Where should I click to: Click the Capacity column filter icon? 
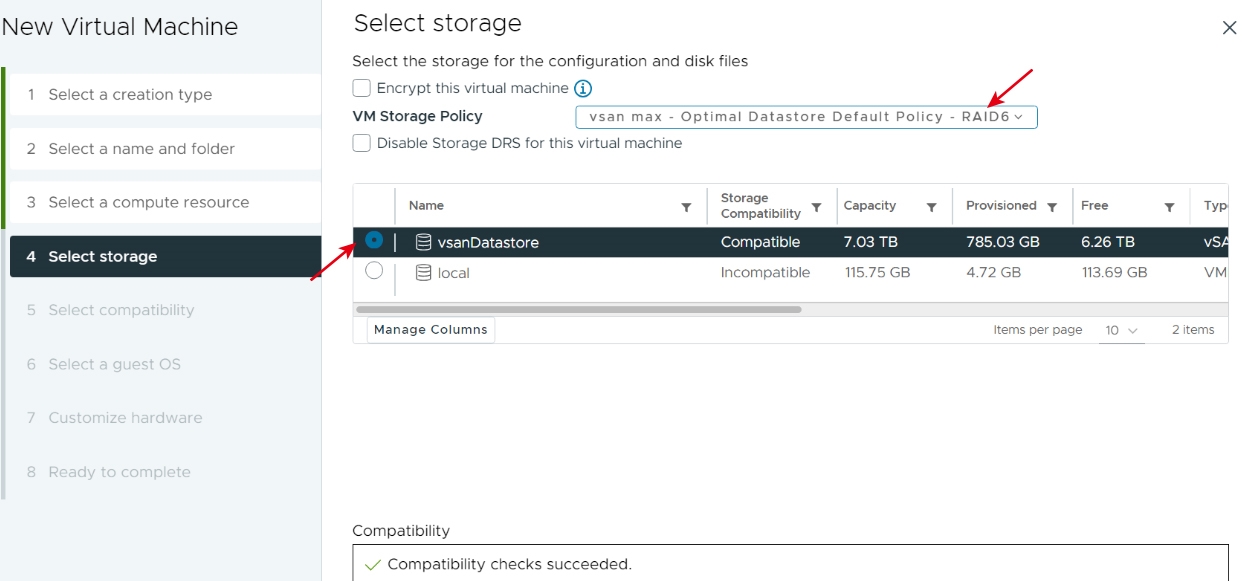click(x=931, y=207)
